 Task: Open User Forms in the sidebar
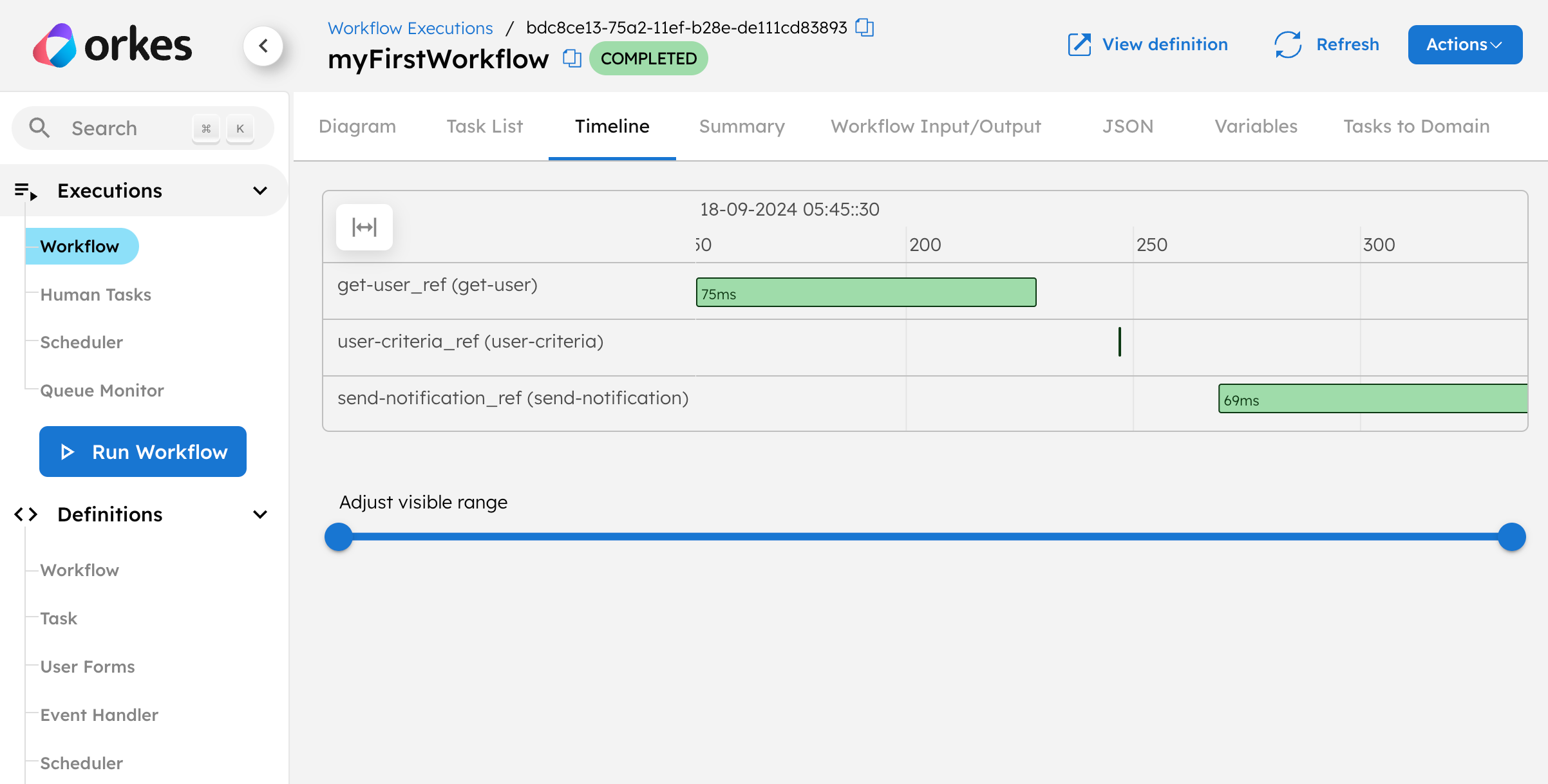point(88,666)
